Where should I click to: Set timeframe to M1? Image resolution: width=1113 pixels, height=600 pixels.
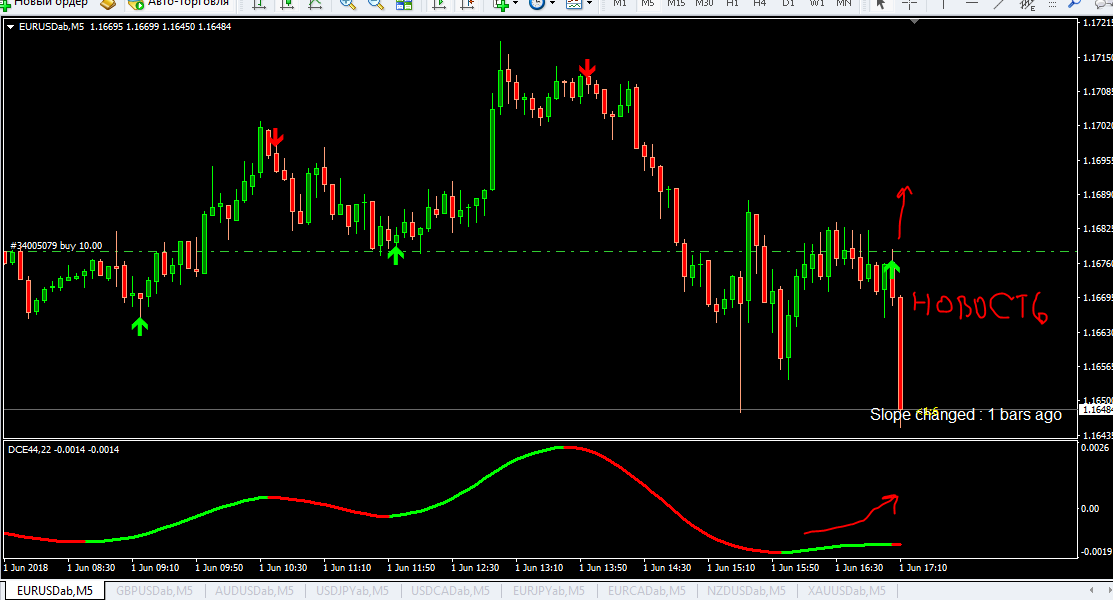point(620,4)
